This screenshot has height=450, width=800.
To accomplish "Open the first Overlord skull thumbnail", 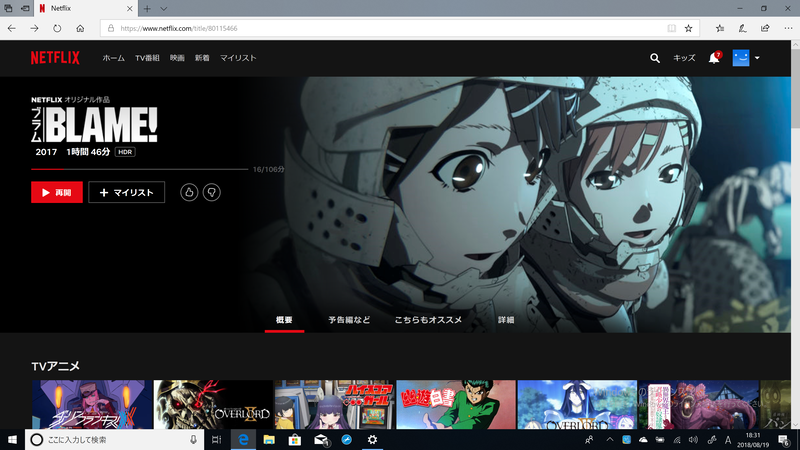I will click(213, 404).
